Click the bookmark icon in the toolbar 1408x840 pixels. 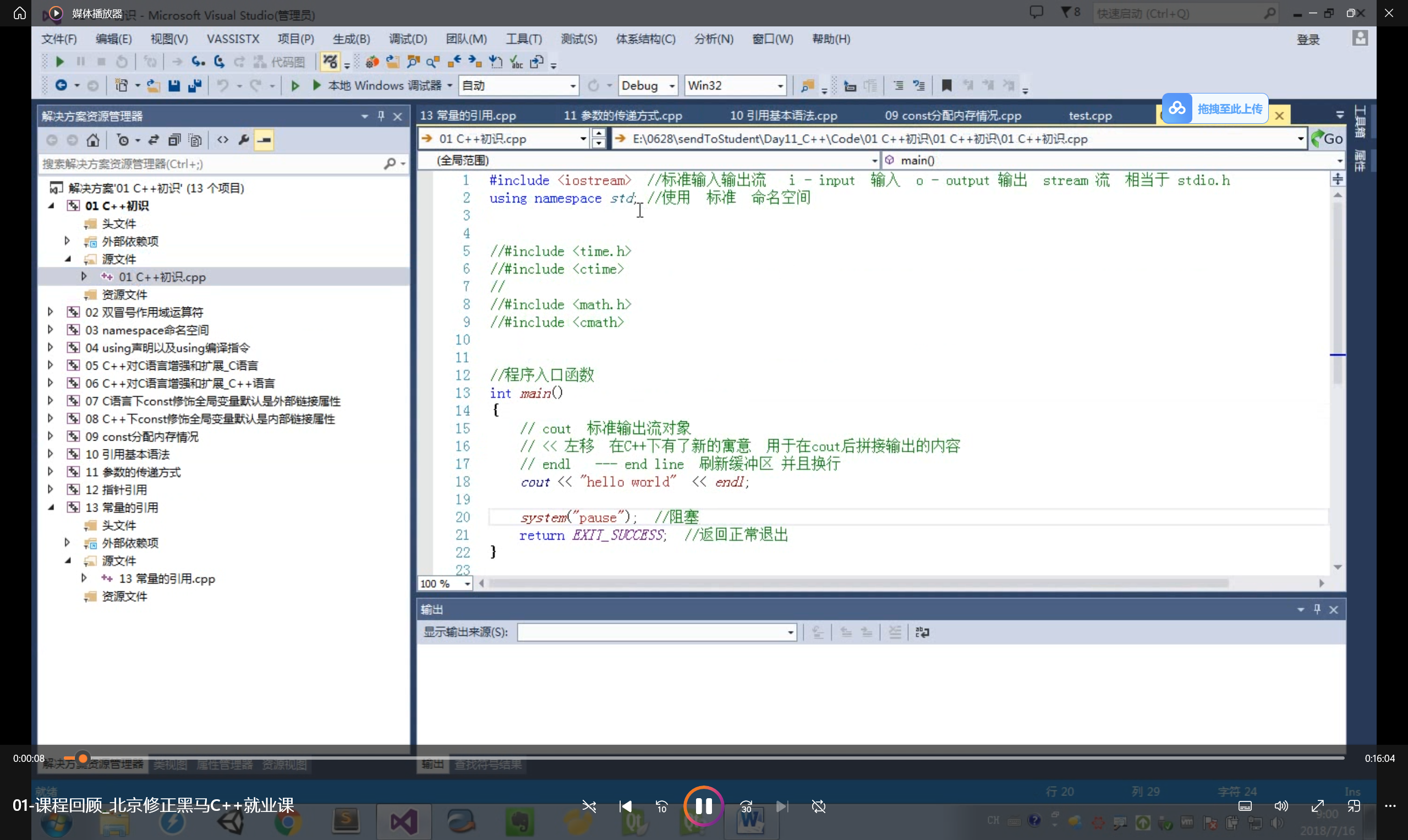click(x=946, y=85)
